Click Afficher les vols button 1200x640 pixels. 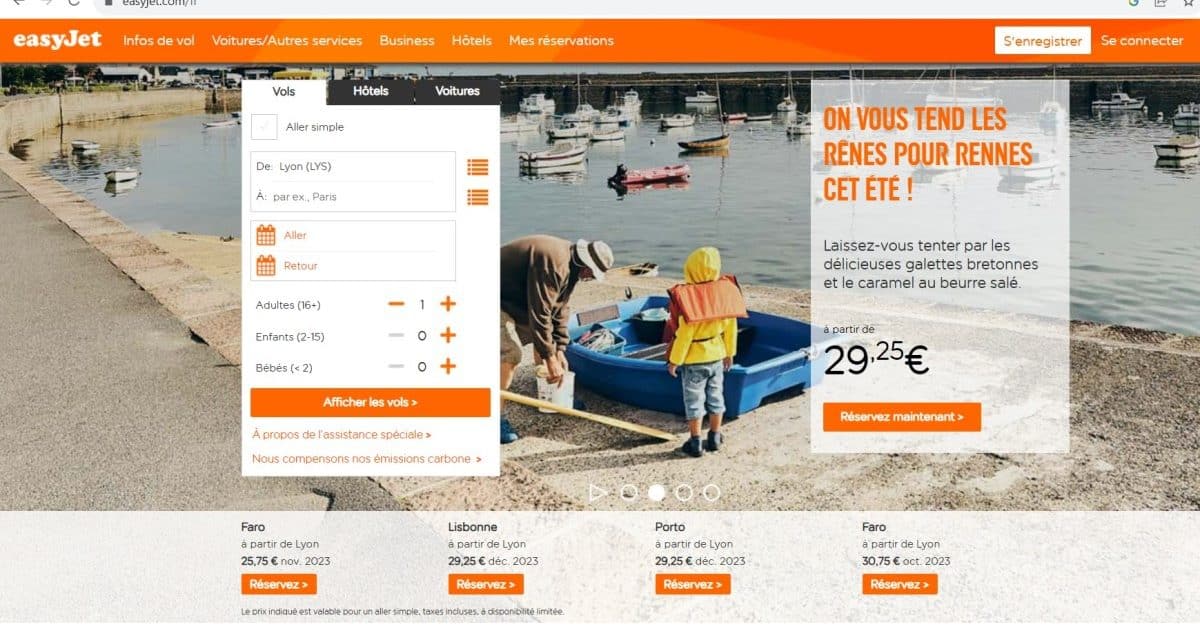click(x=370, y=402)
